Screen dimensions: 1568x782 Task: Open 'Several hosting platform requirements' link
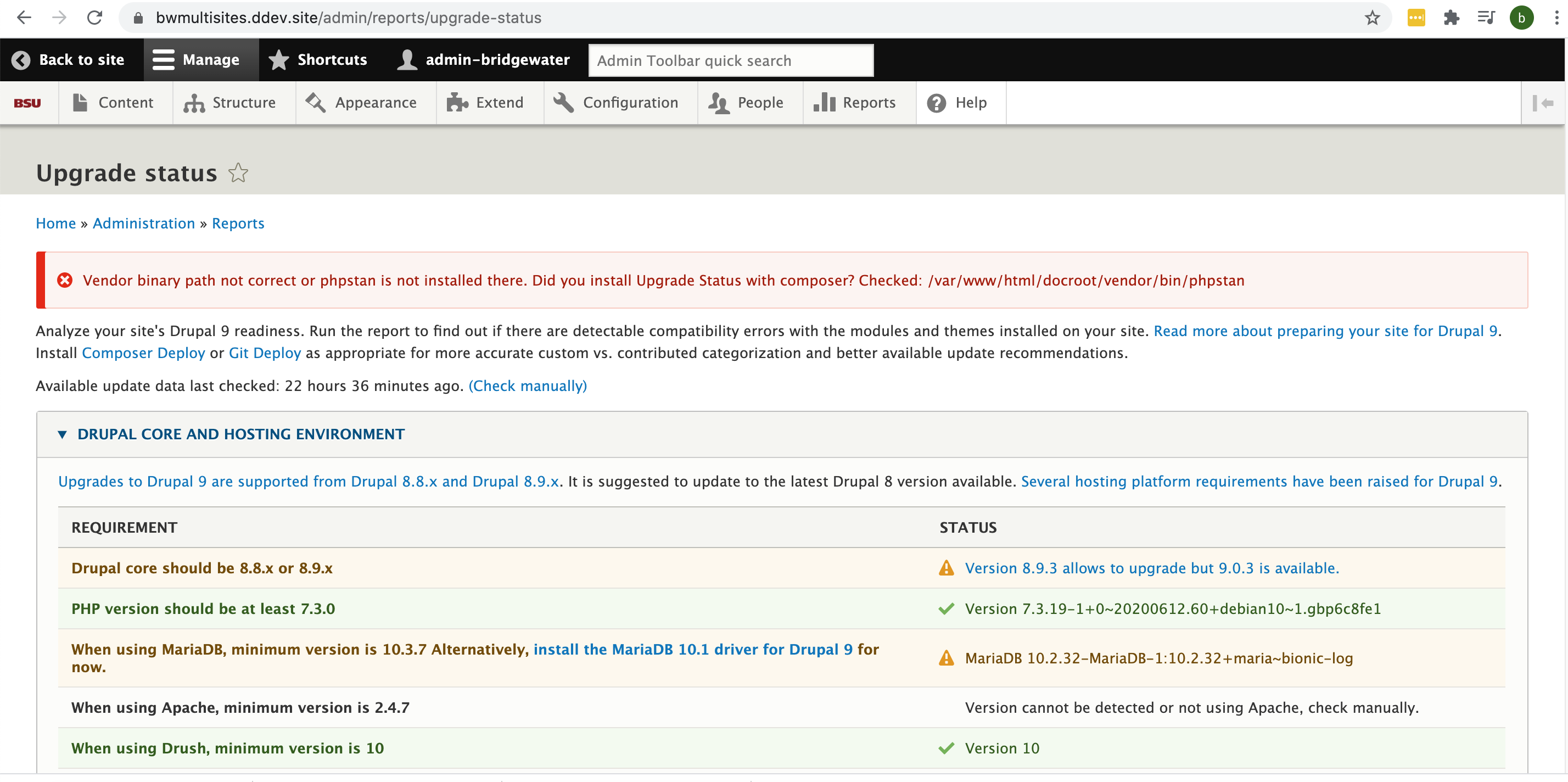1259,482
